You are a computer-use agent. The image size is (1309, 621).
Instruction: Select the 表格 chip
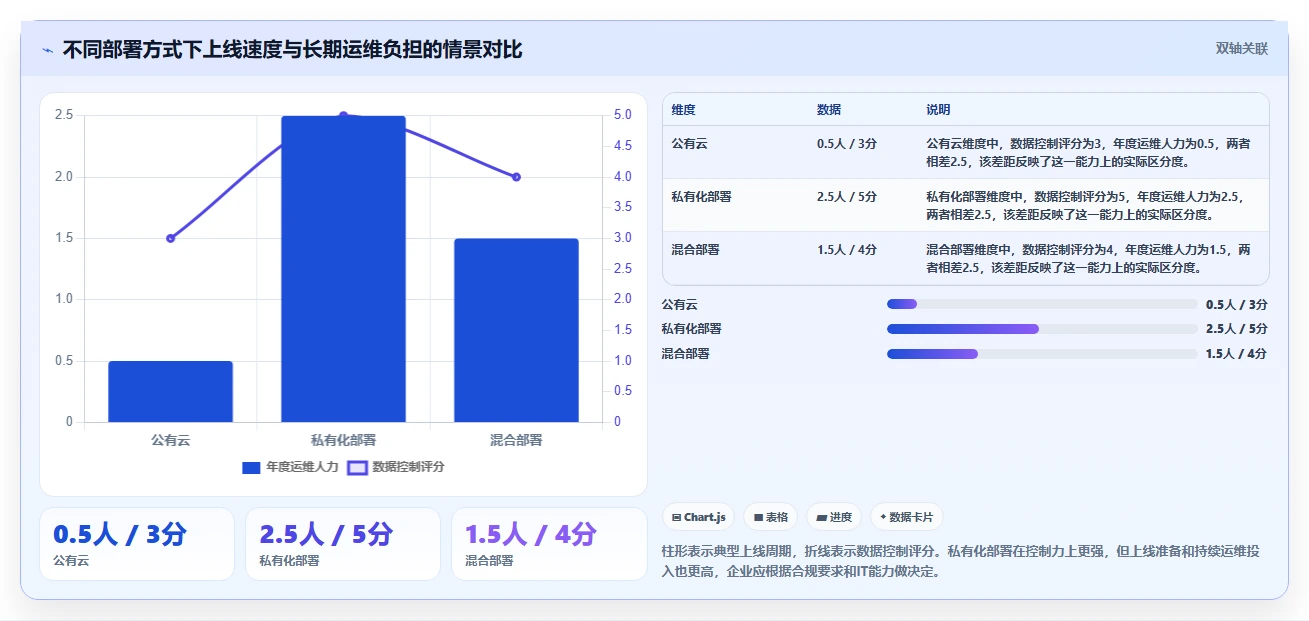point(771,517)
